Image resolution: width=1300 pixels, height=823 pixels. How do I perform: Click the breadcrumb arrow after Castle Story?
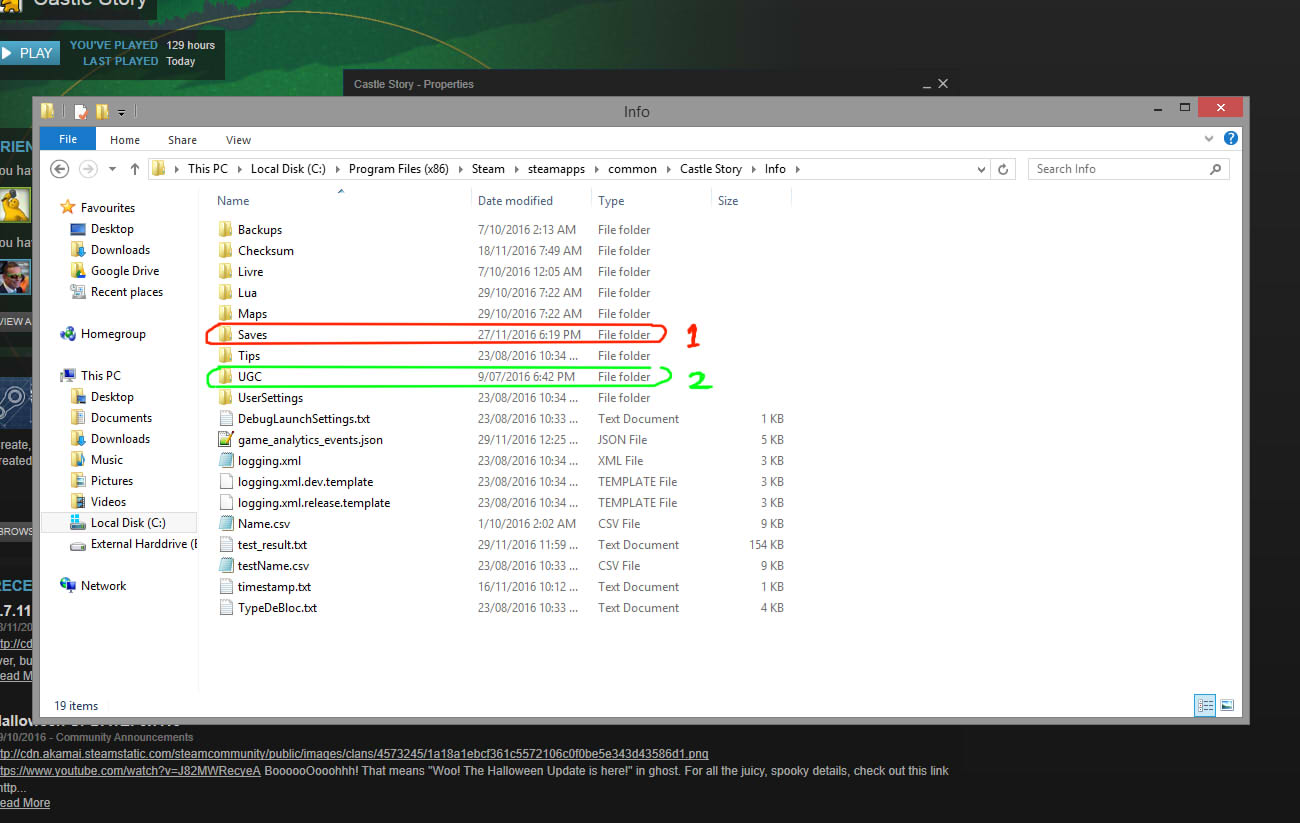753,169
